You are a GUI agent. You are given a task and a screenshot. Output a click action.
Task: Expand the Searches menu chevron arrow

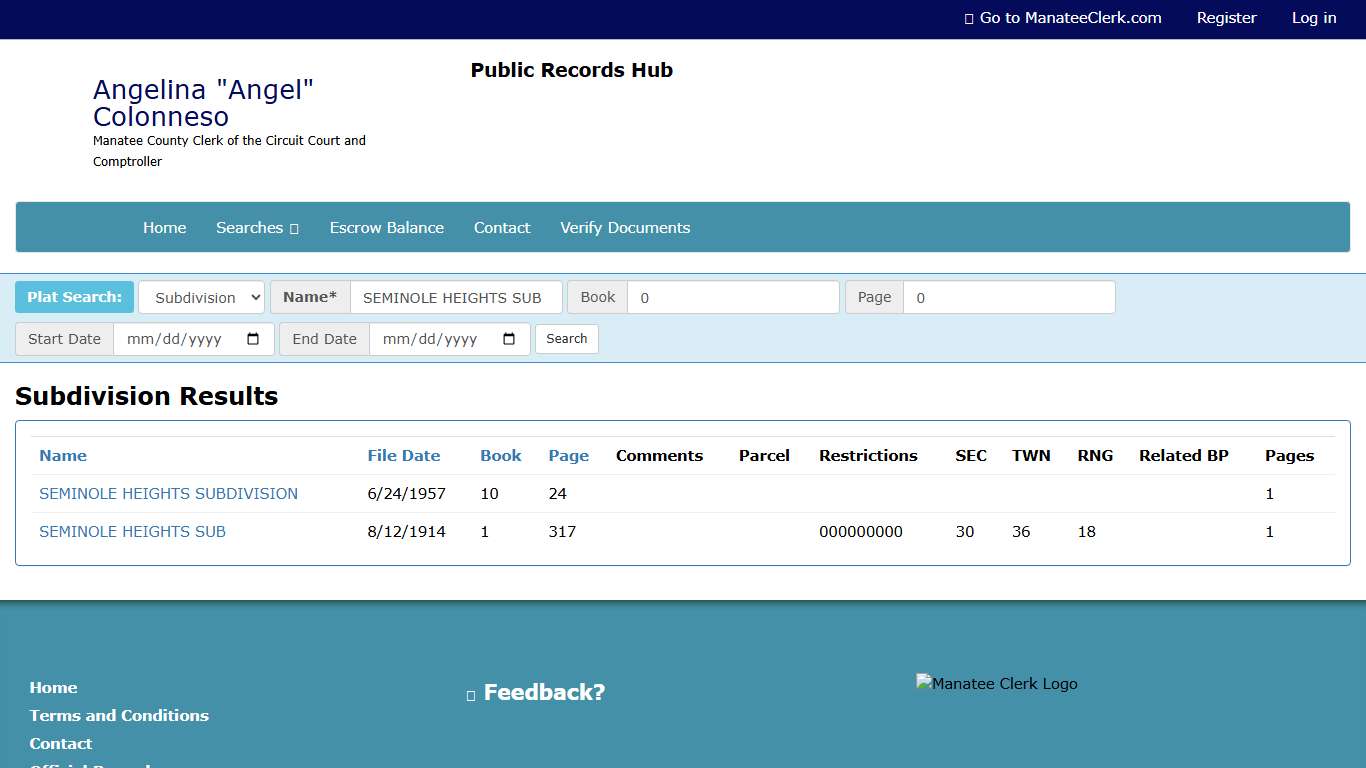[x=294, y=228]
